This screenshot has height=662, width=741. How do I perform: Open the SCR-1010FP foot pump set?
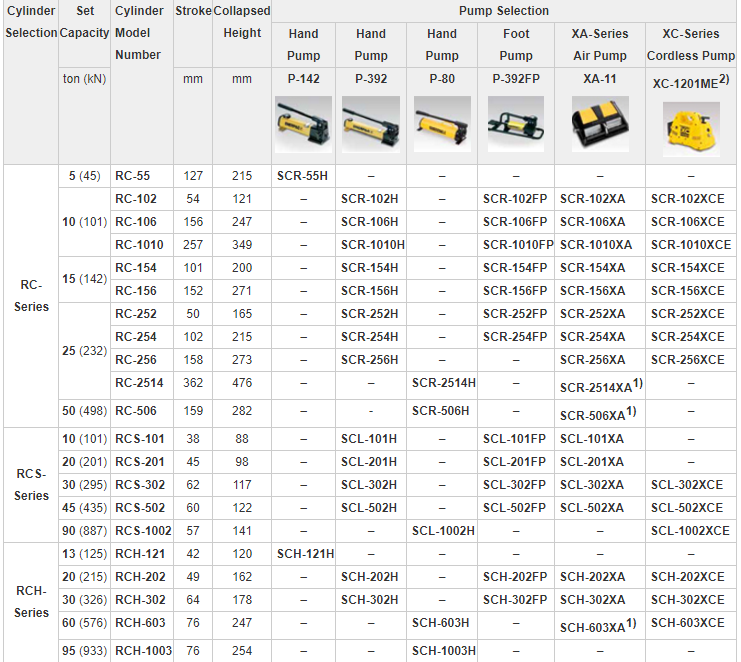click(517, 245)
